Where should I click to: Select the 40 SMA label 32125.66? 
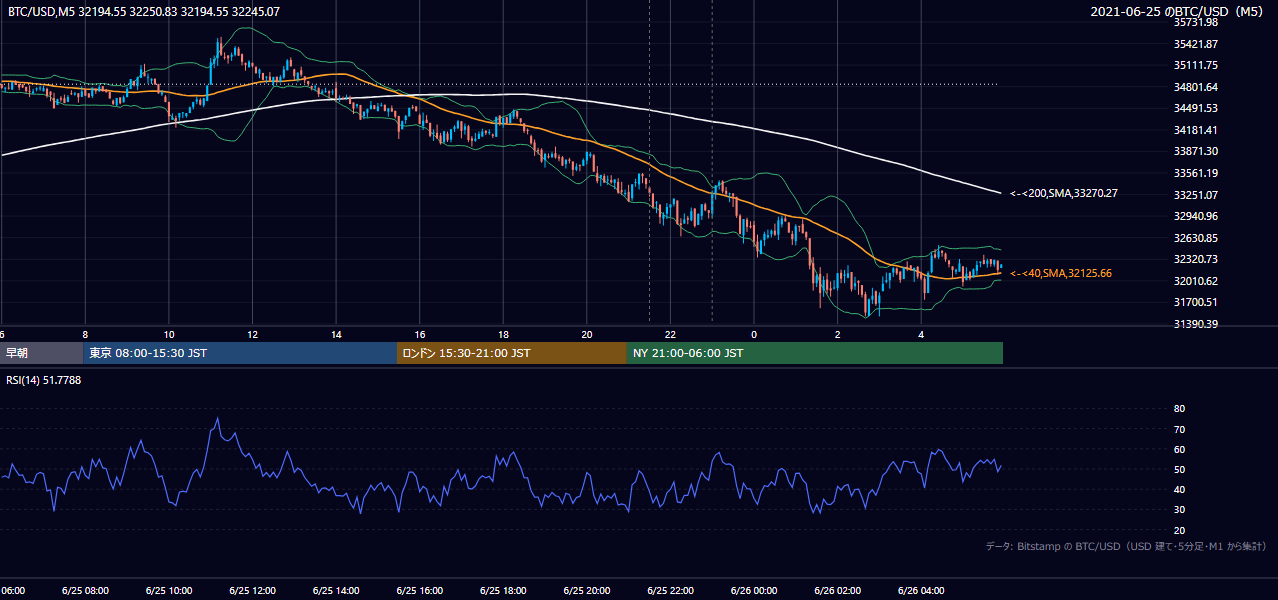[1061, 273]
